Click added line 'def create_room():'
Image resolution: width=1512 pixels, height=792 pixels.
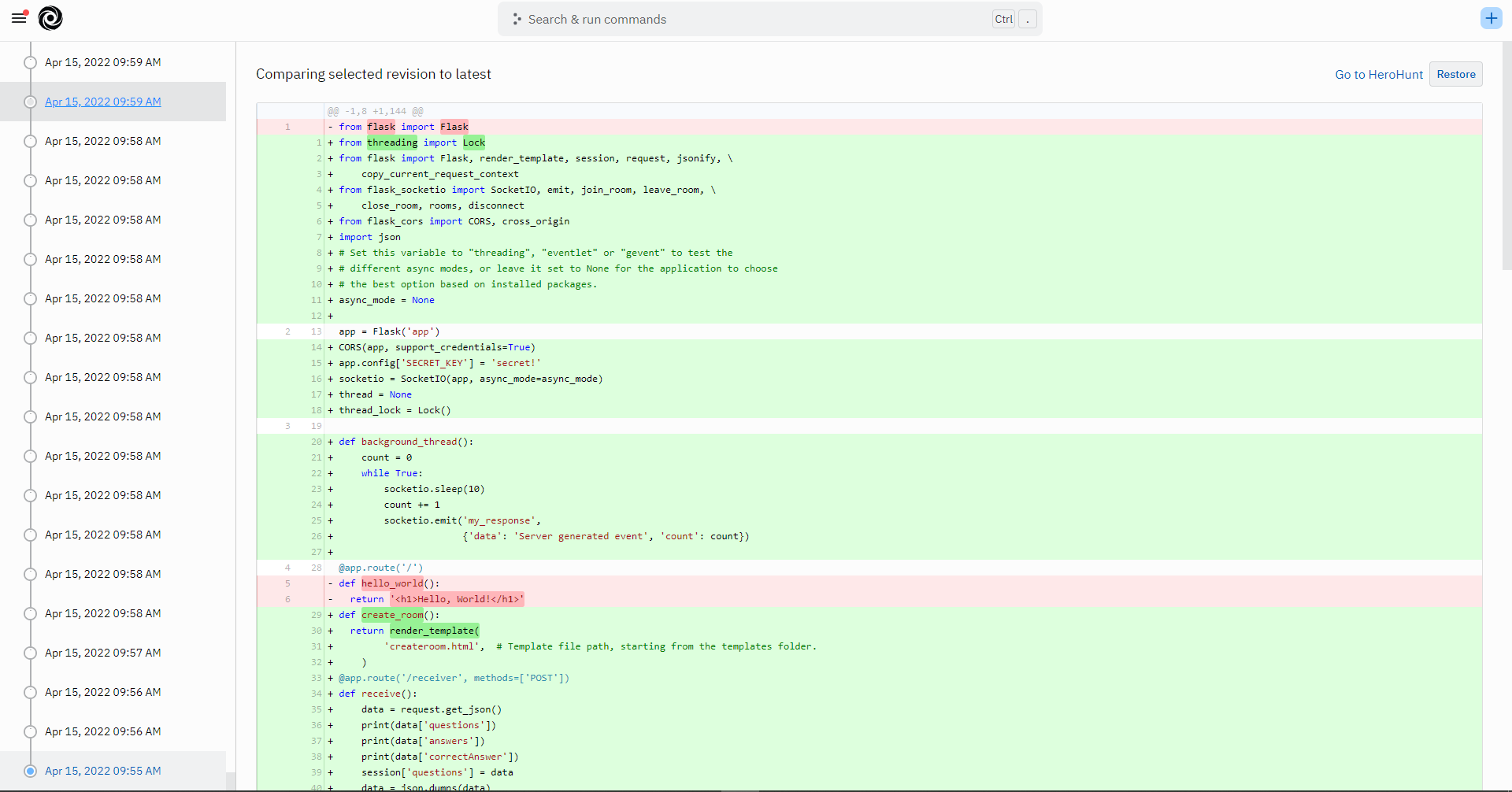[x=869, y=615]
